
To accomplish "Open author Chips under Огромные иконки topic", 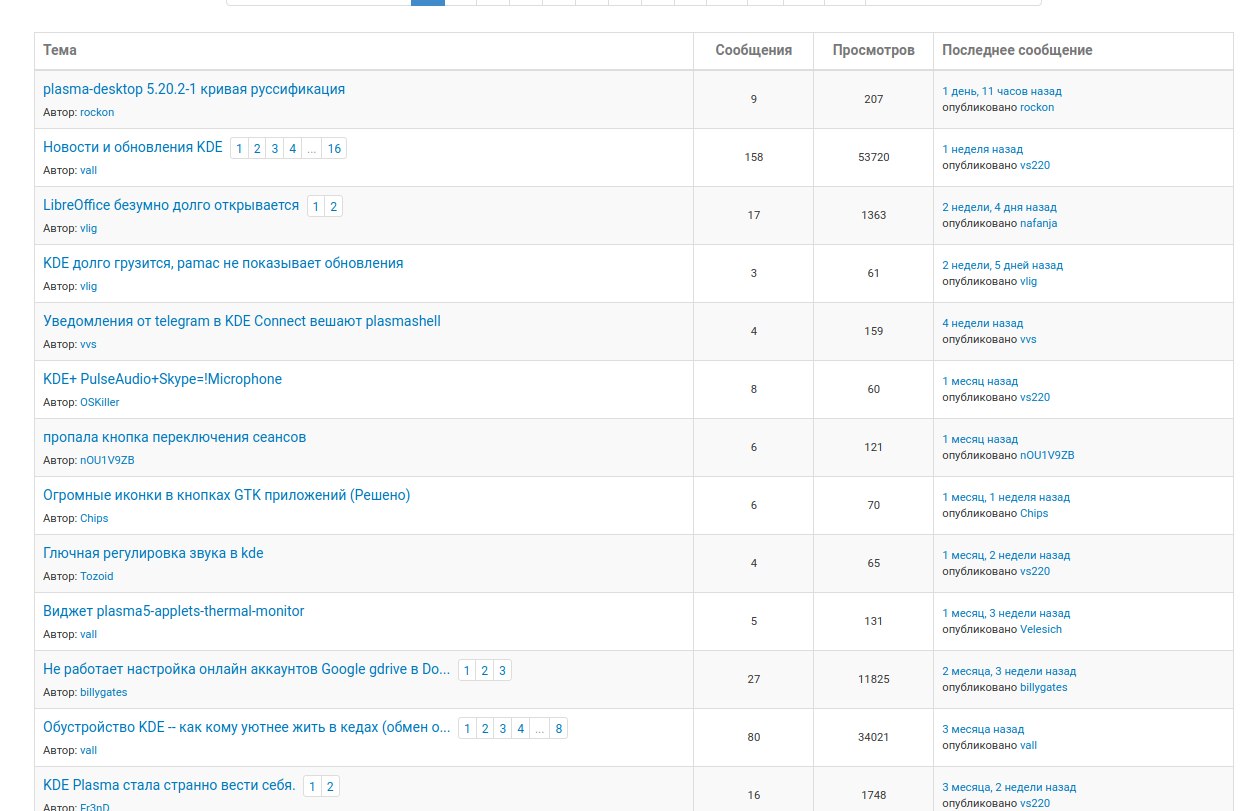I will click(94, 518).
